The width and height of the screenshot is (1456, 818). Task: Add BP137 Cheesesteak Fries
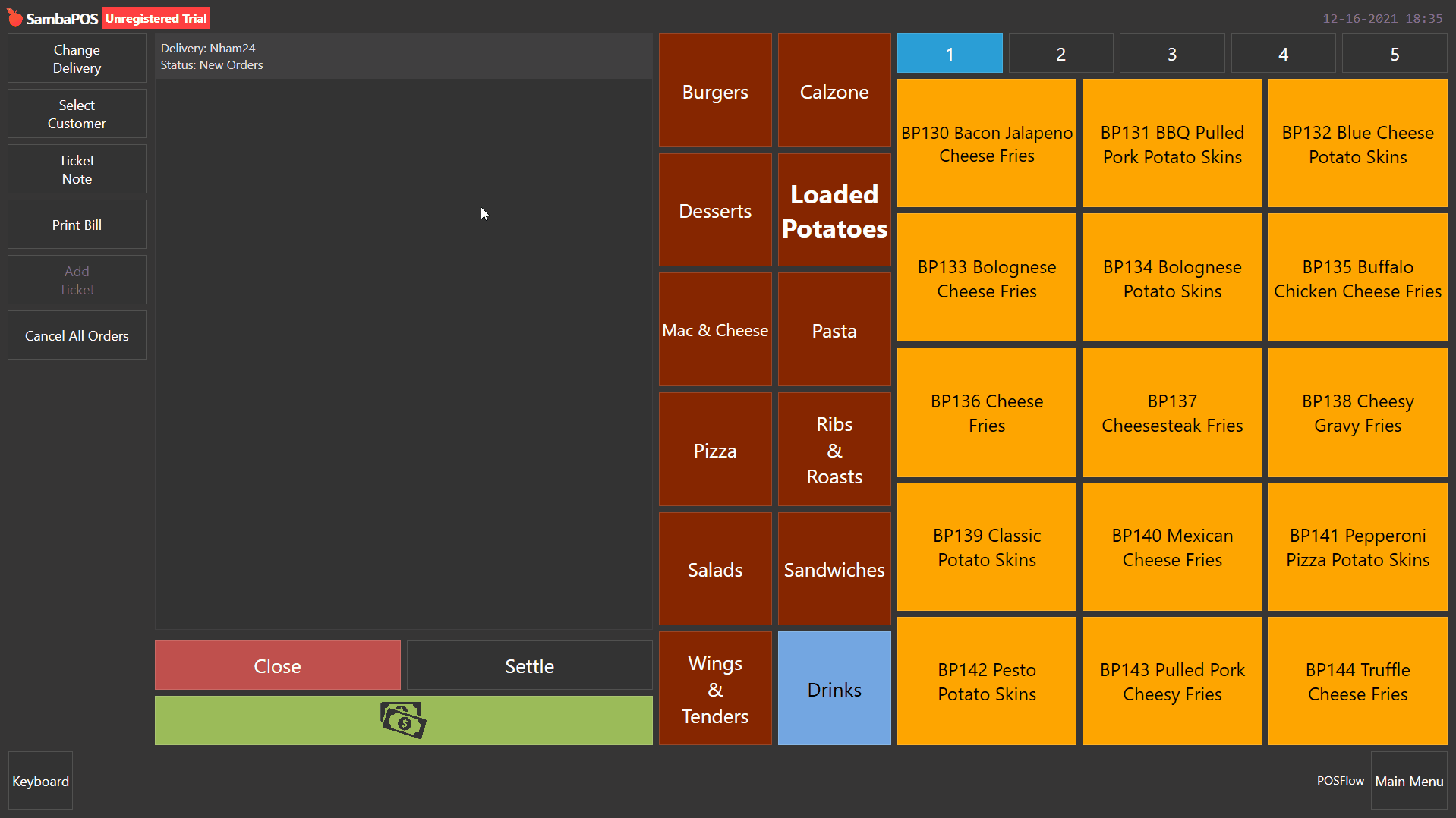click(1172, 412)
